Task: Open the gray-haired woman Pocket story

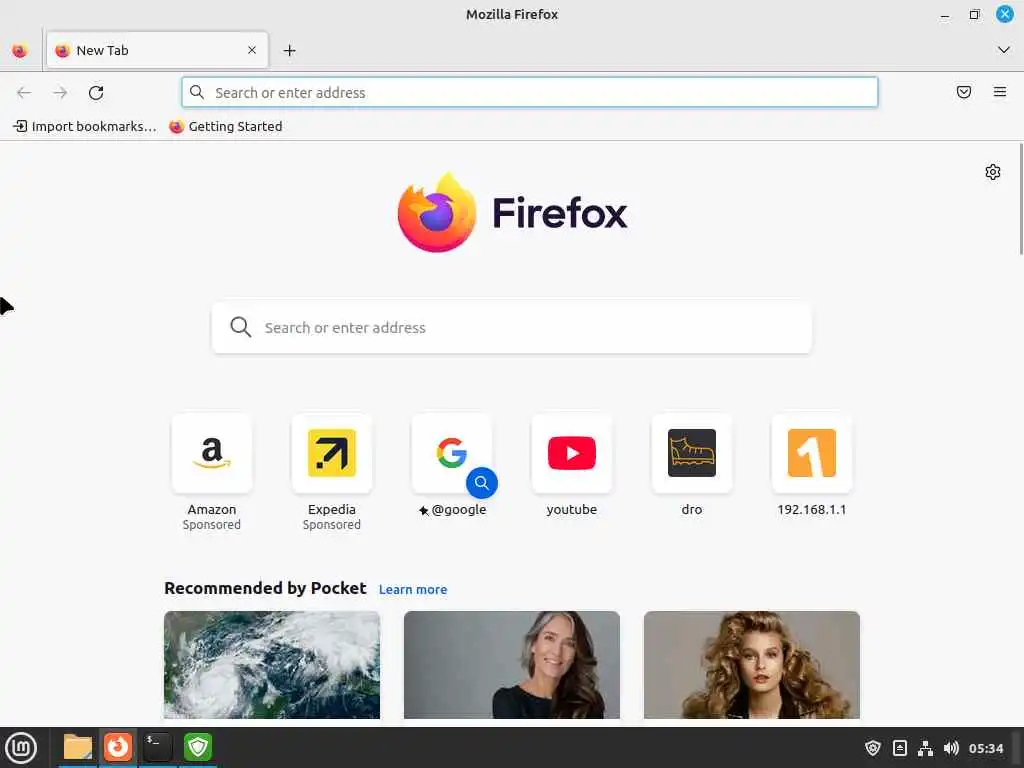Action: point(512,665)
